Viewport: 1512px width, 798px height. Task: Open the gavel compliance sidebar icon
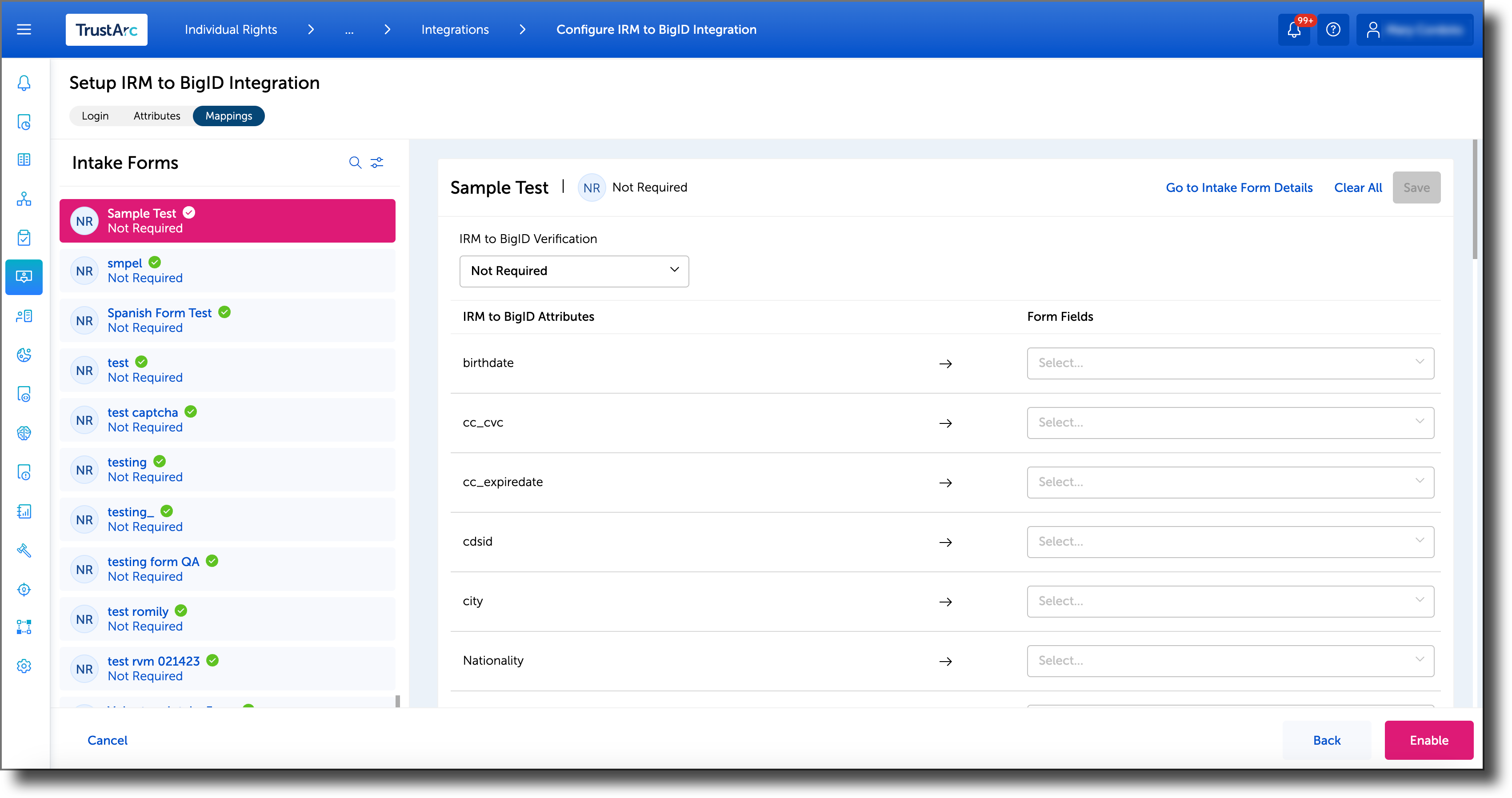point(24,551)
